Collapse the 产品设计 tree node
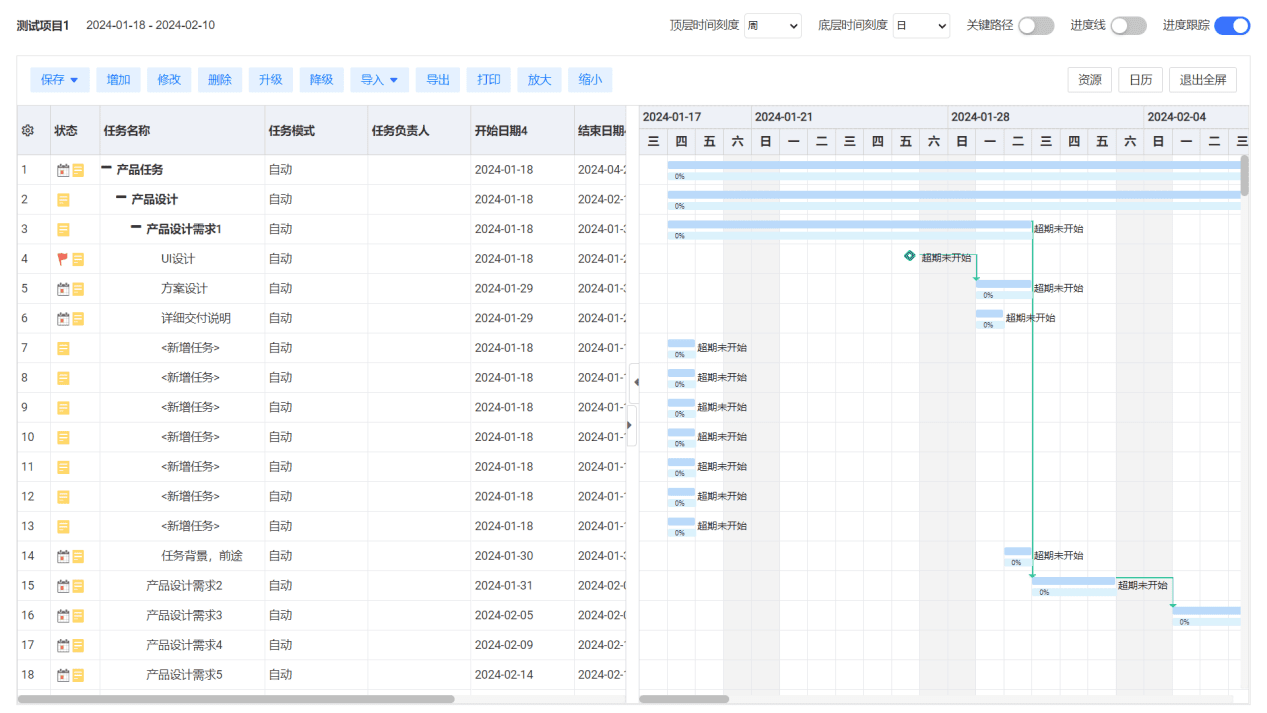Image resolution: width=1267 pixels, height=713 pixels. [121, 199]
